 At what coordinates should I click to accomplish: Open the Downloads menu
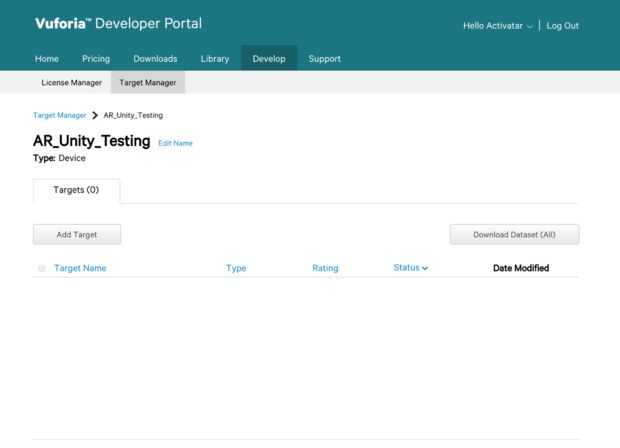155,59
